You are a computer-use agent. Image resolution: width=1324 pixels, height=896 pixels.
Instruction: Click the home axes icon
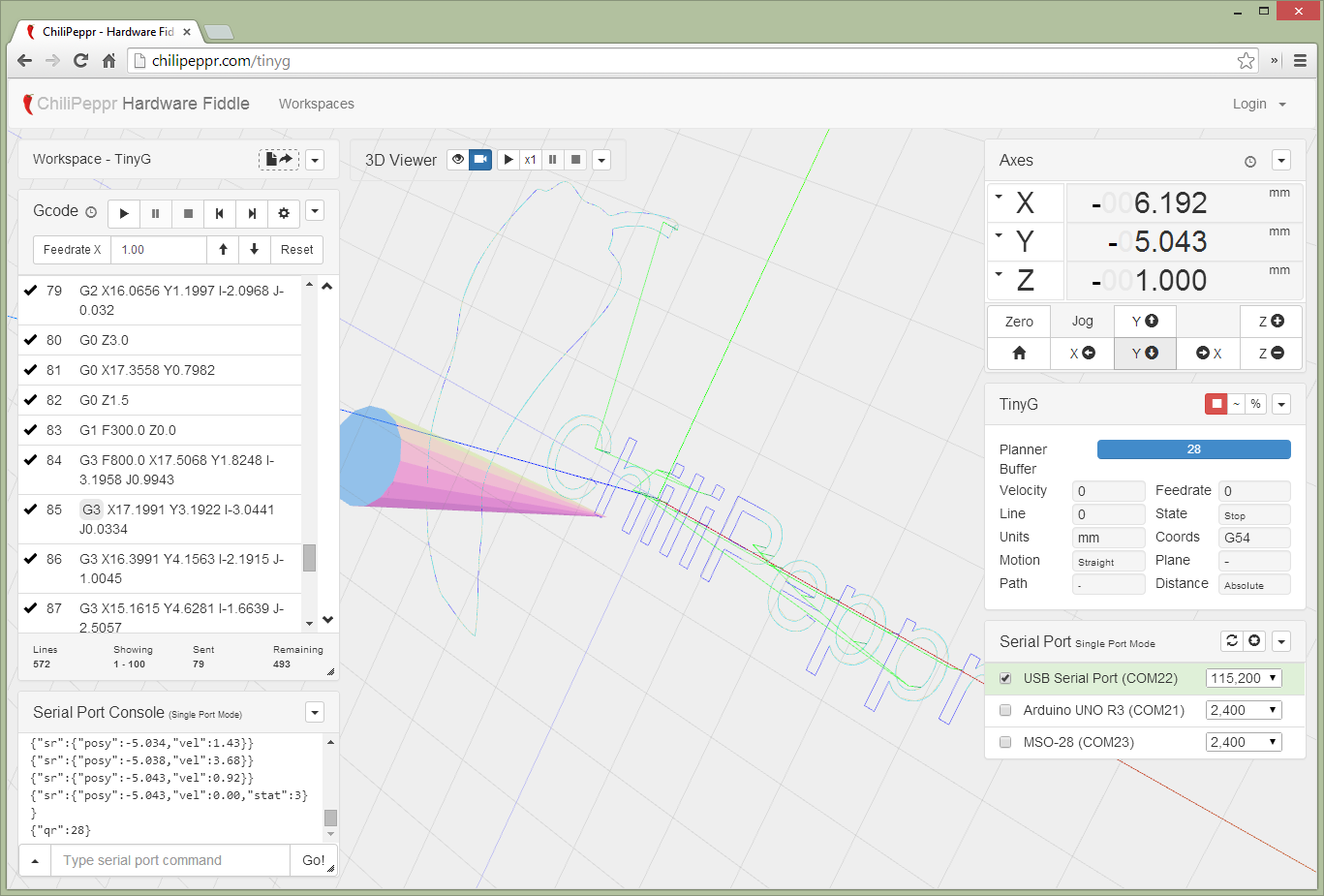1019,354
